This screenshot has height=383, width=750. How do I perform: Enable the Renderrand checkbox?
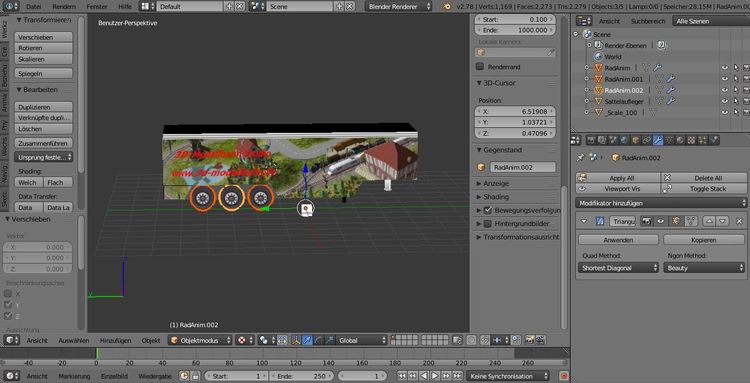[x=480, y=66]
